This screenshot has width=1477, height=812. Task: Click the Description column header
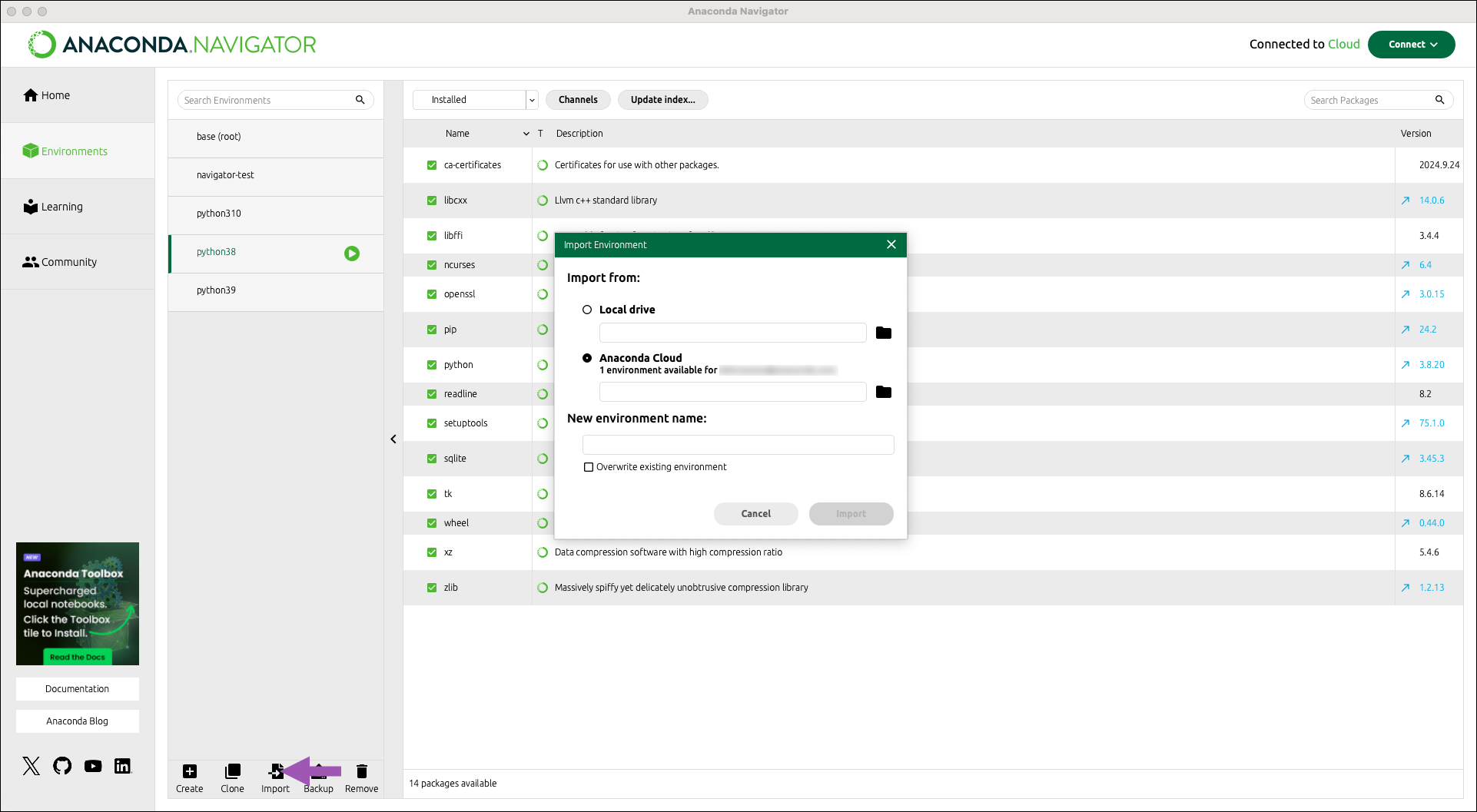point(579,134)
